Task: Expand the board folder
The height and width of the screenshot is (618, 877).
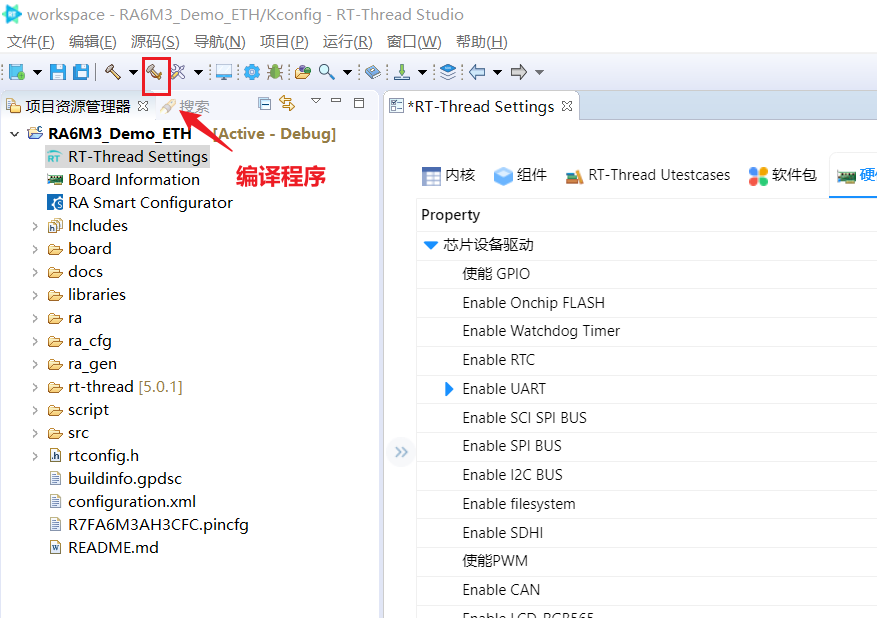Action: [x=35, y=249]
